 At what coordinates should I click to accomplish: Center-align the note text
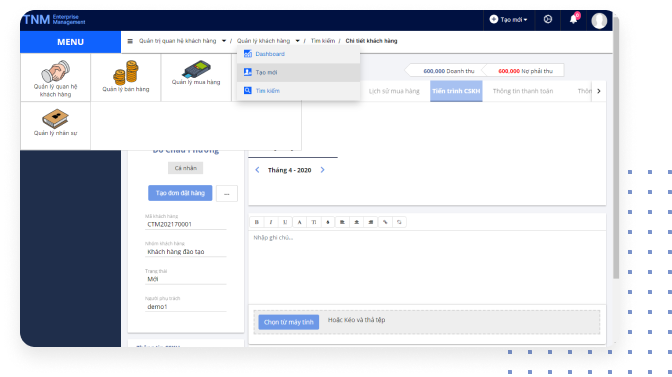coord(357,222)
